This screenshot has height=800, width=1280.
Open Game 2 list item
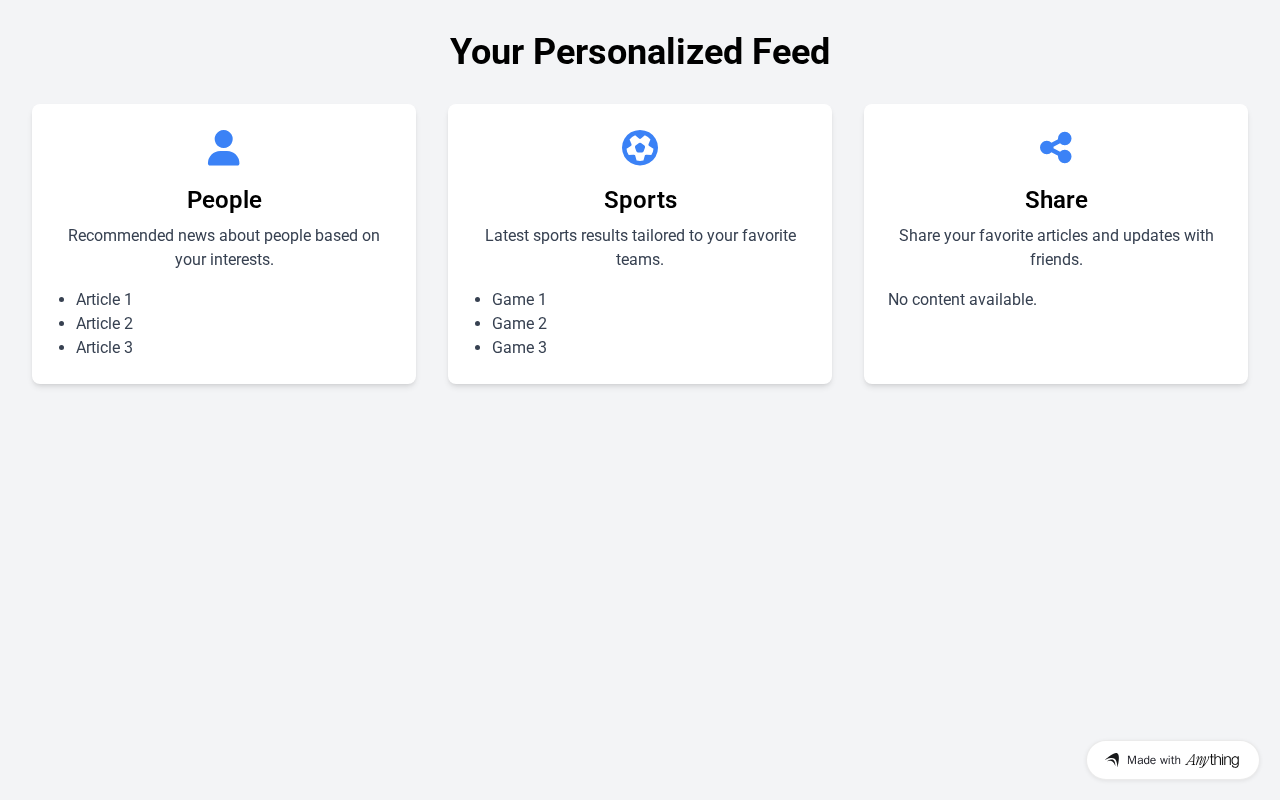(519, 323)
